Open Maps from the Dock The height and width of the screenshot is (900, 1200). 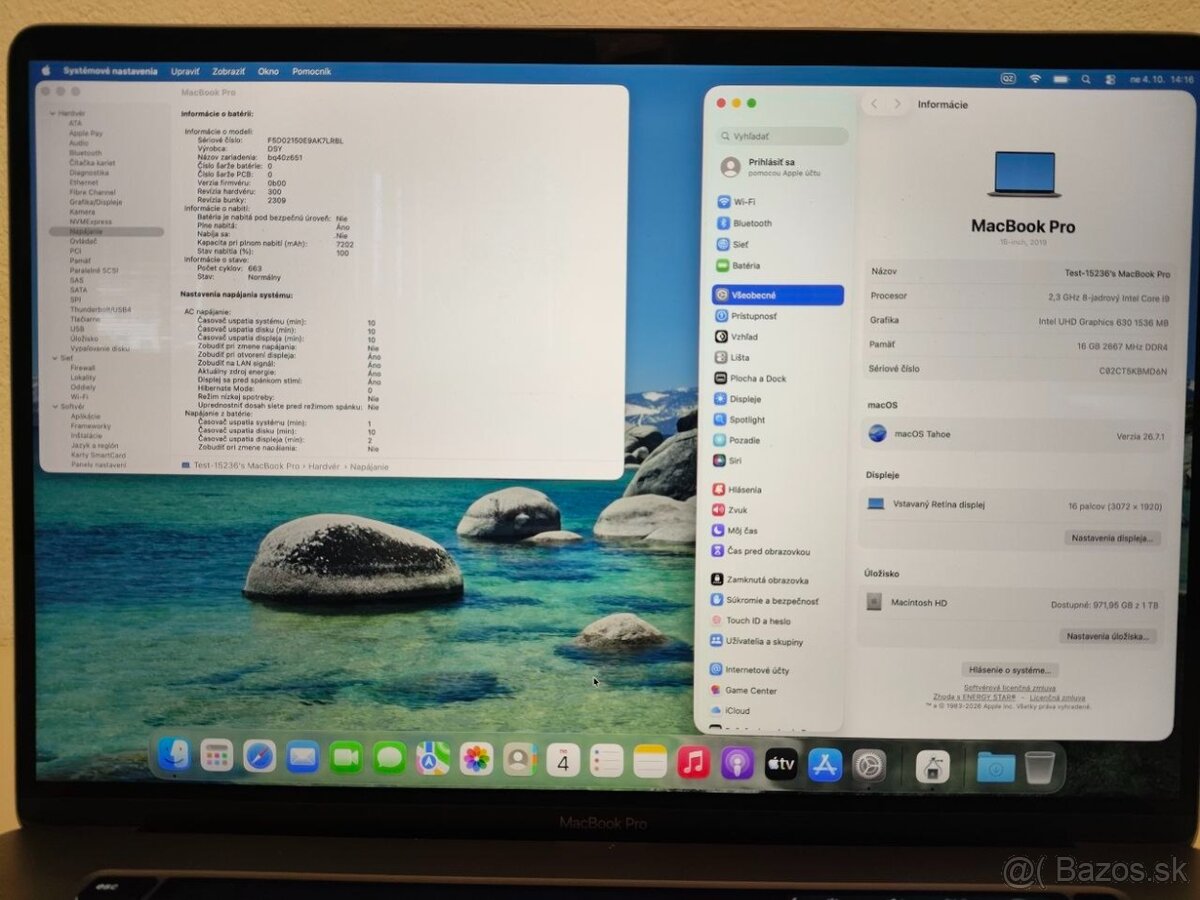433,759
